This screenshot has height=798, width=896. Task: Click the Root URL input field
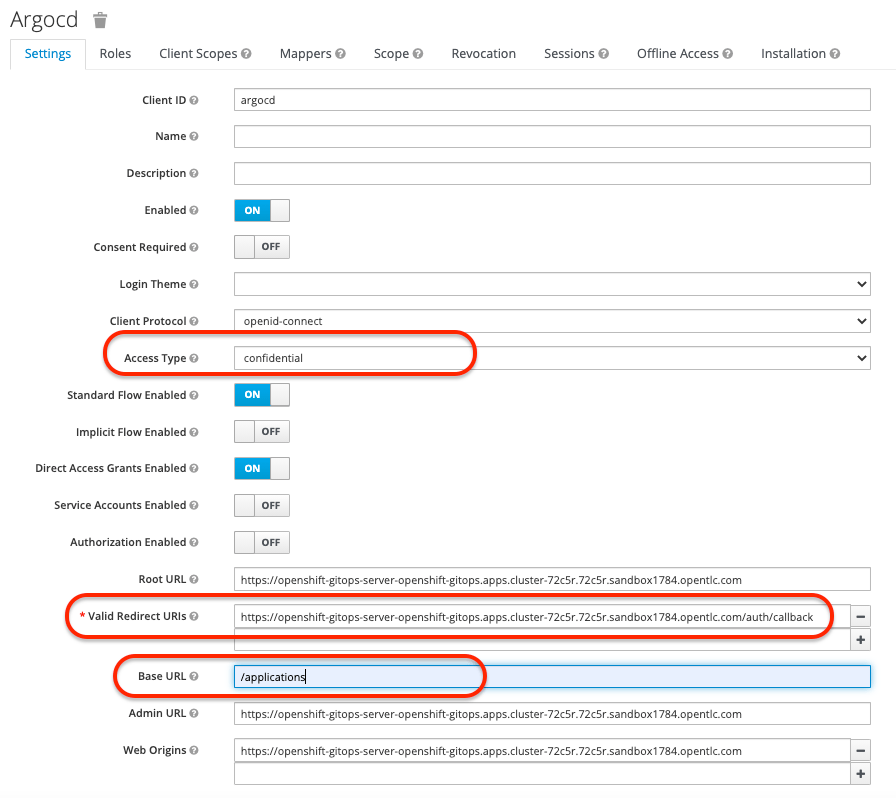[551, 580]
